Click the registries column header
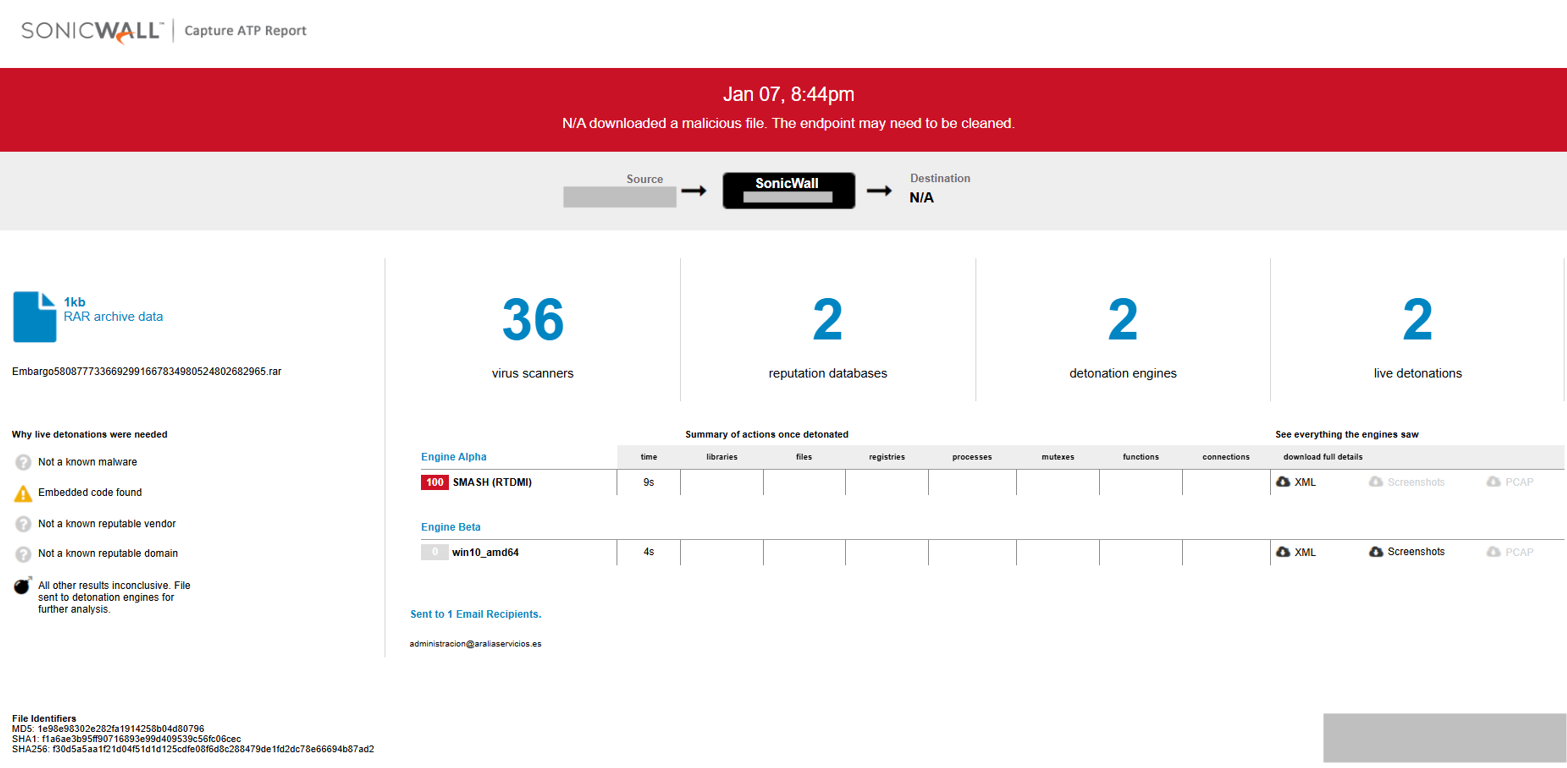 [x=886, y=457]
